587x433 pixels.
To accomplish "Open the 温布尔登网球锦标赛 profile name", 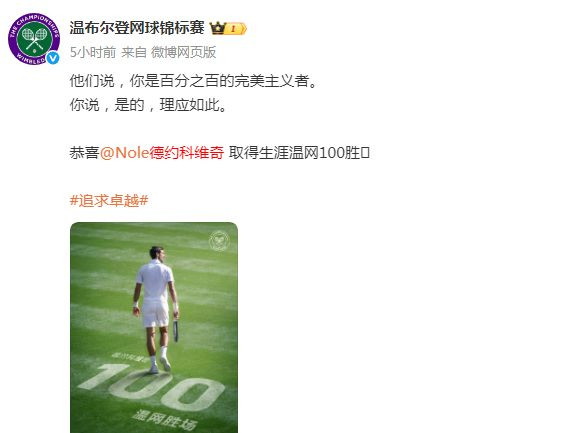I will (137, 28).
